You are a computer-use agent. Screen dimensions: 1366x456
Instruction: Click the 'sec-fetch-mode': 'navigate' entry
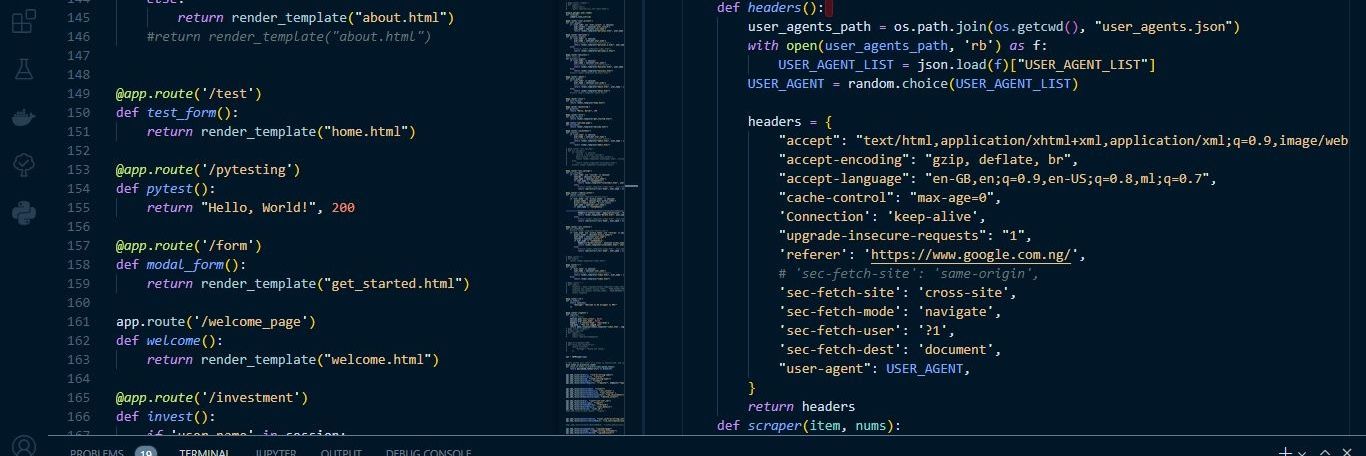[894, 311]
